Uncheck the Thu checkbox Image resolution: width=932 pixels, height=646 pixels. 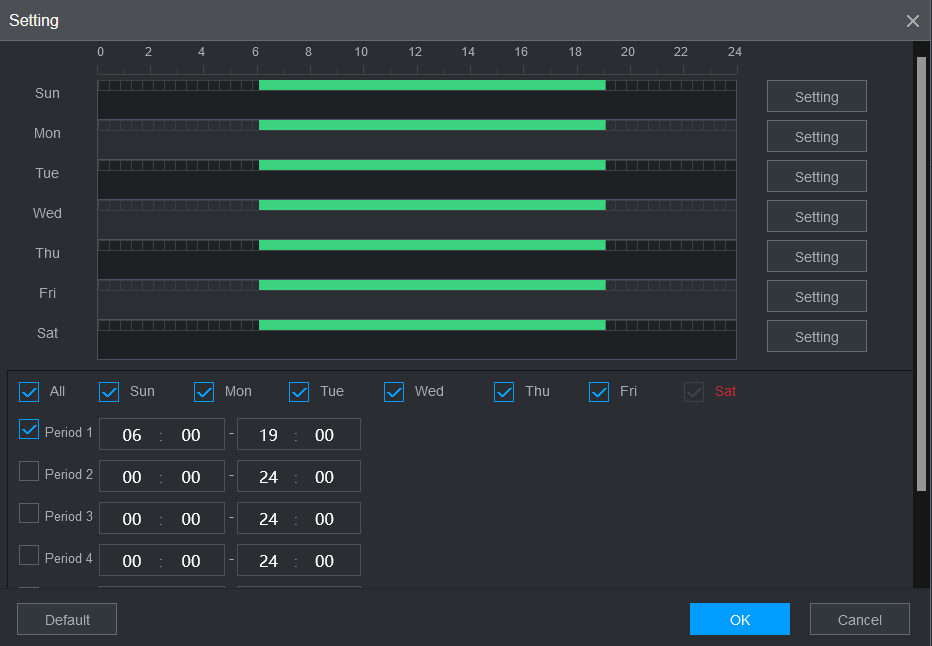coord(504,392)
